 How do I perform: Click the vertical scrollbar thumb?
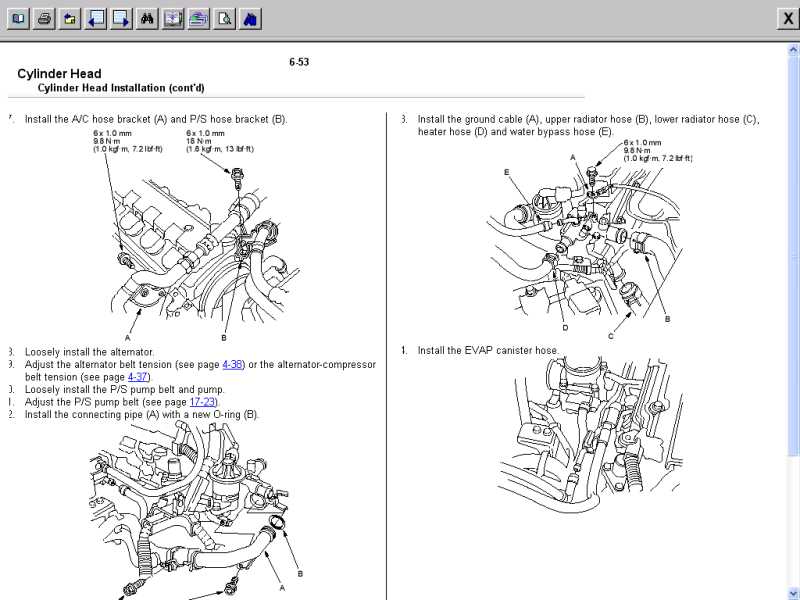793,257
